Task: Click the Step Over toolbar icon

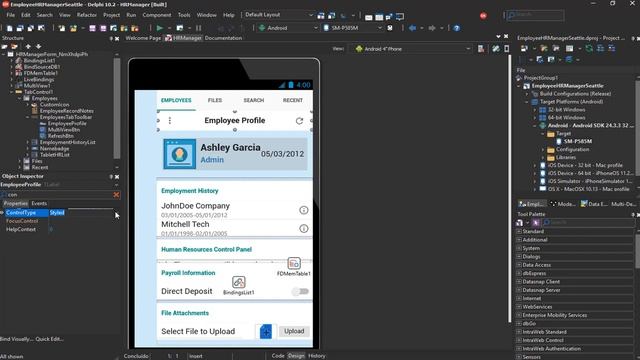Action: click(x=231, y=28)
